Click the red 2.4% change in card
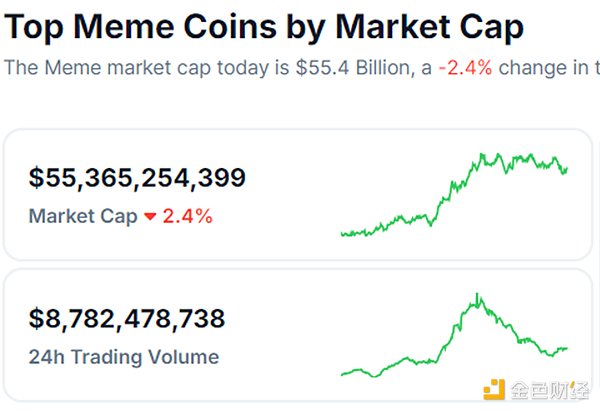Image resolution: width=600 pixels, height=411 pixels. [187, 216]
